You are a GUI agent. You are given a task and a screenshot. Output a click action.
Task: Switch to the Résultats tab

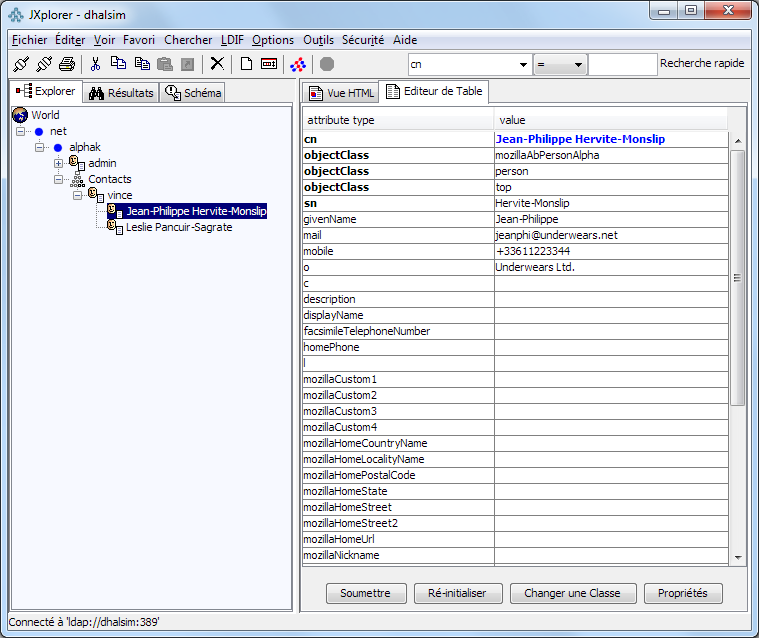[x=121, y=93]
